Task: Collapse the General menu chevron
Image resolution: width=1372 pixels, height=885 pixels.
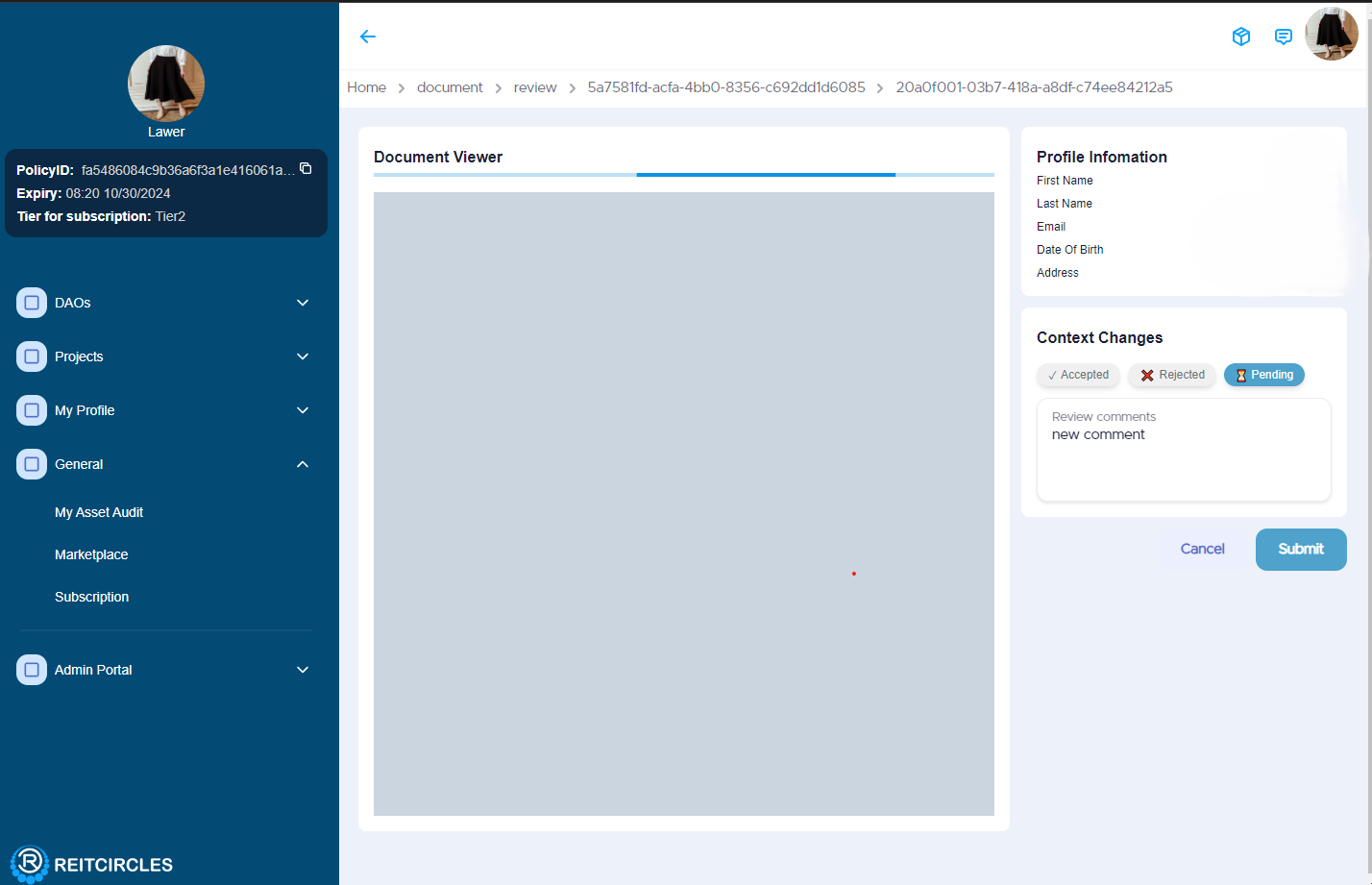Action: click(303, 464)
